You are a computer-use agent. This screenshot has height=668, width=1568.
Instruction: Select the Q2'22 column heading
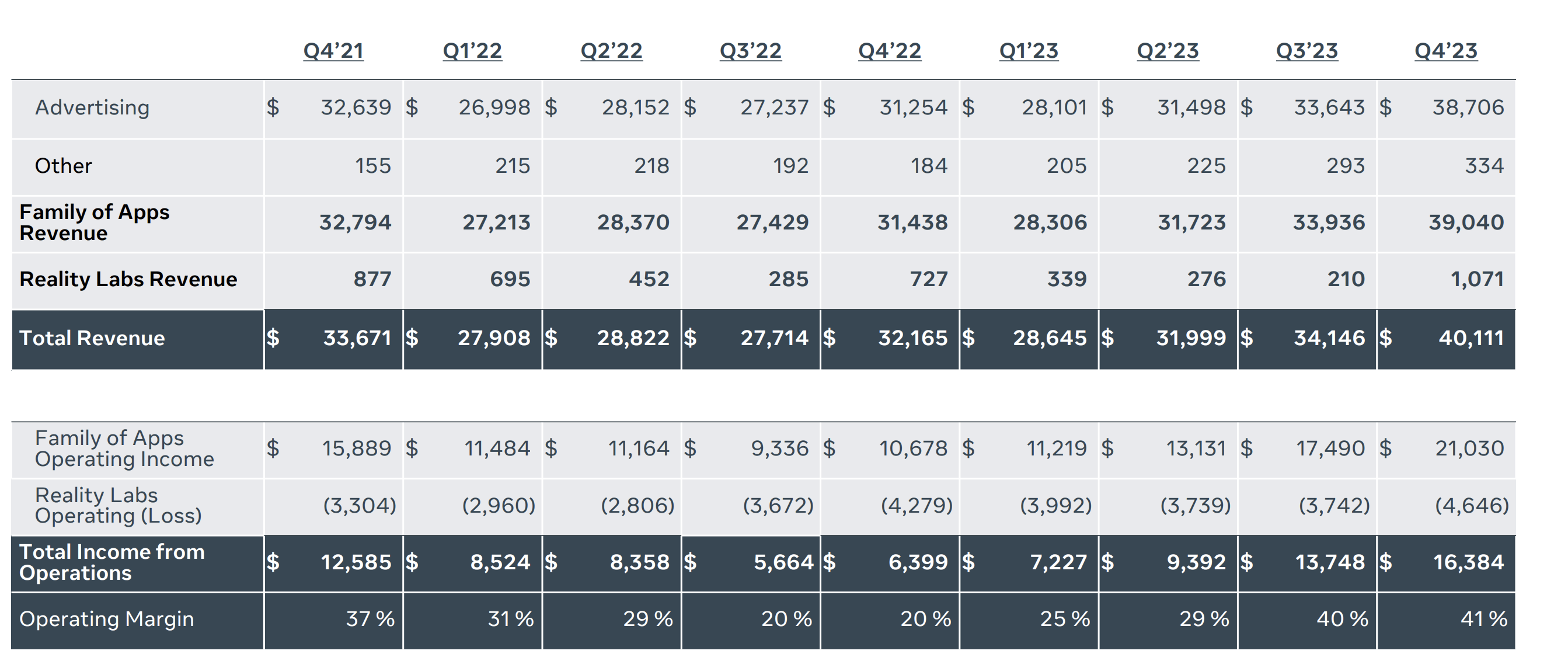point(611,51)
